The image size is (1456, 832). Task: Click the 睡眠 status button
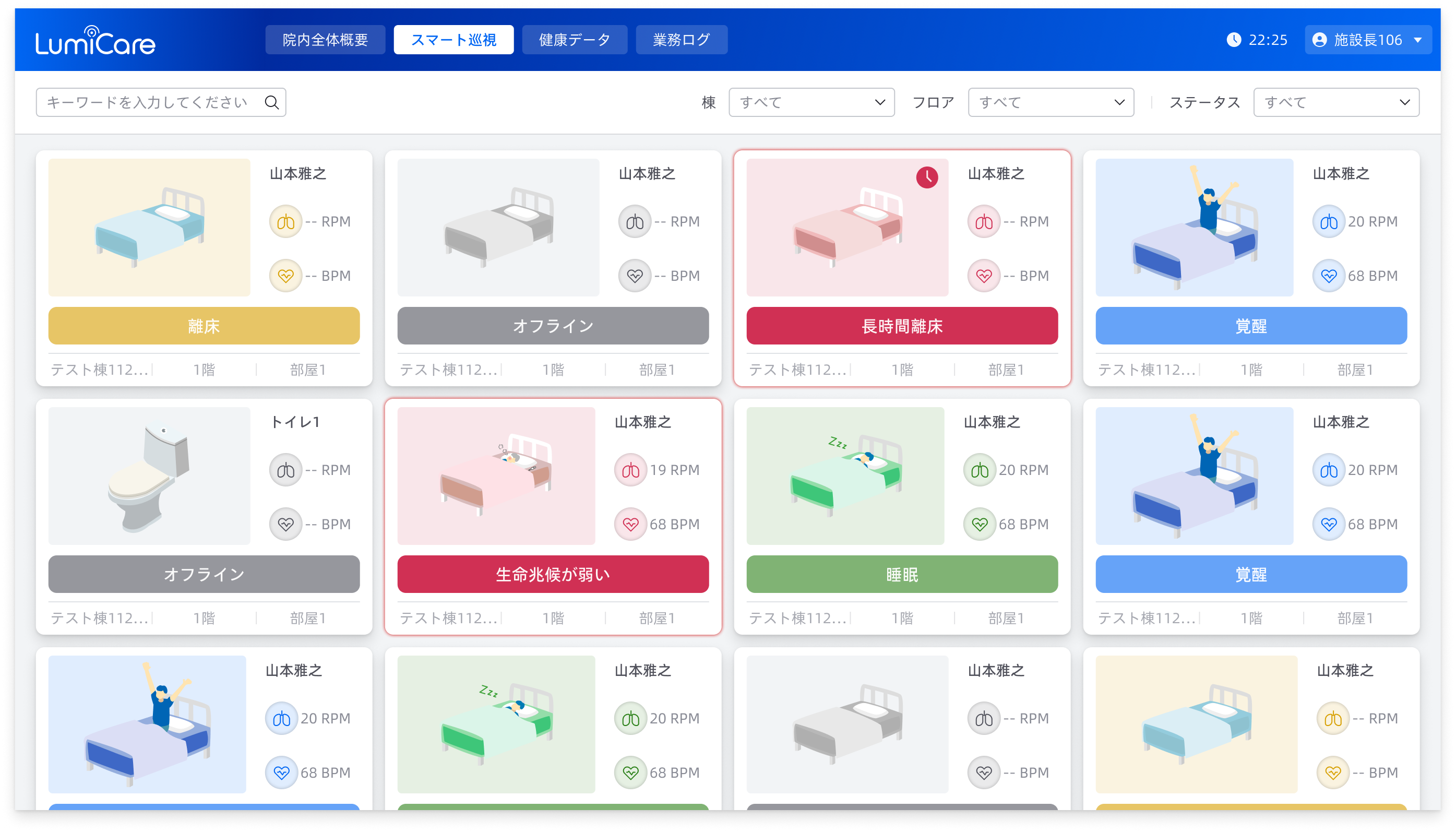point(902,574)
